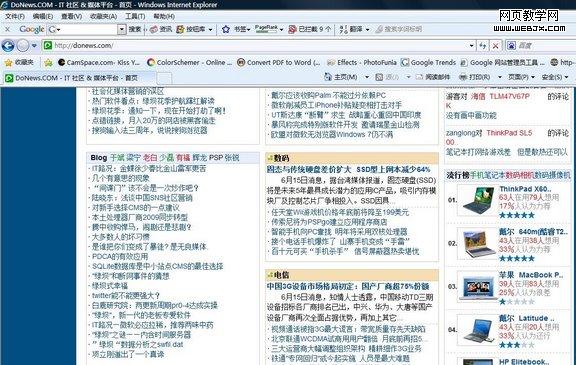Open the 编辑(E) menu
The image size is (576, 365).
43,16
